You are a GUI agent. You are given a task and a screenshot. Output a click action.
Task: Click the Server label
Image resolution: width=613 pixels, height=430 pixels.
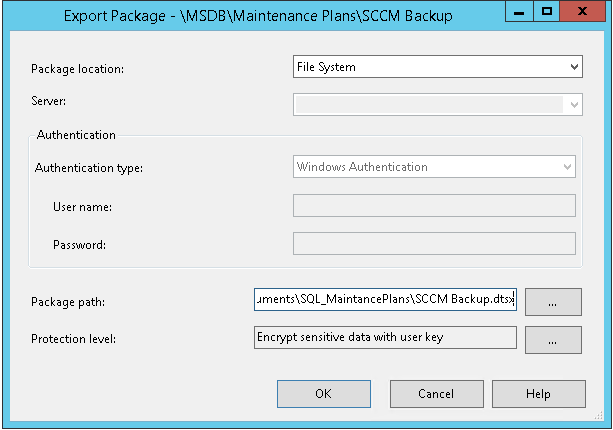(x=48, y=101)
